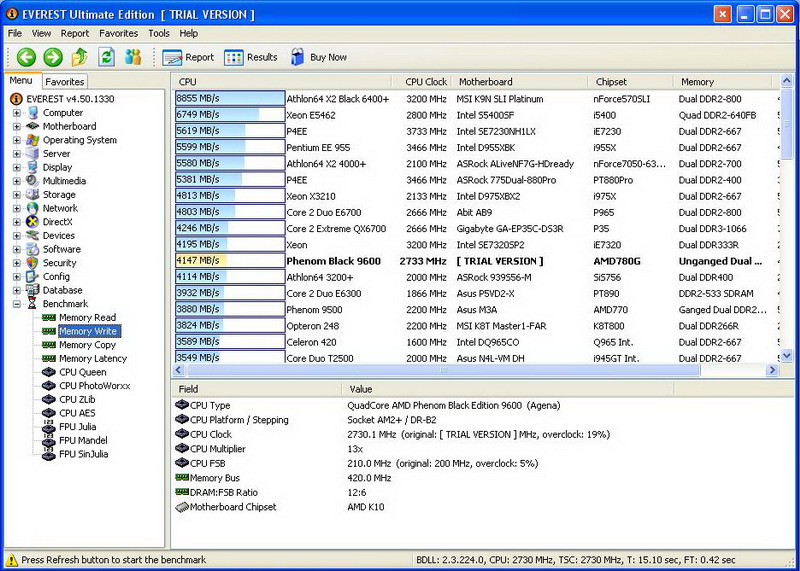The image size is (800, 571).
Task: Open the CPU PhotoWorxx benchmark
Action: click(x=94, y=386)
